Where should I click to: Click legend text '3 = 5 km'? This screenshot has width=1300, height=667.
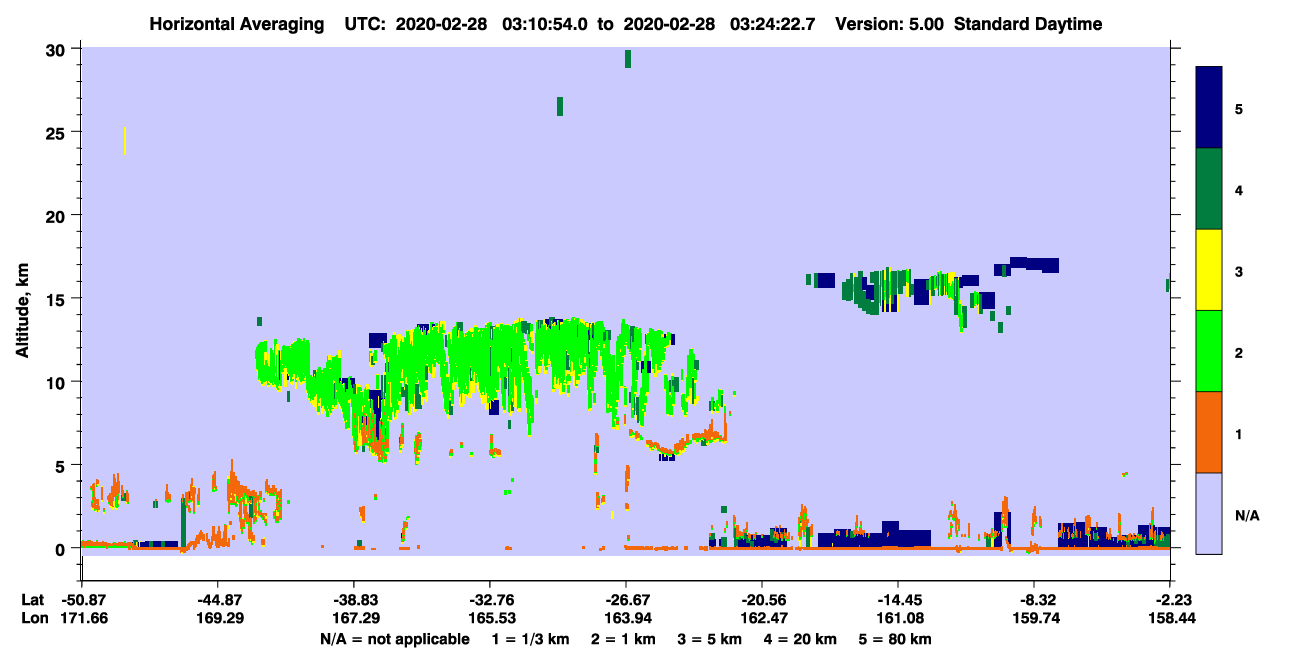(708, 639)
